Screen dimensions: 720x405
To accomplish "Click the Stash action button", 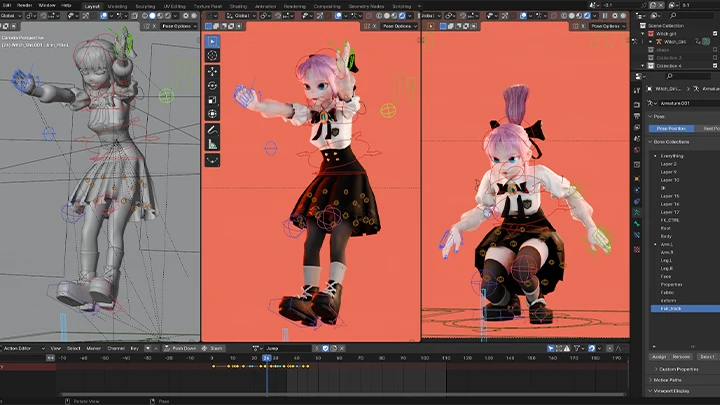I will click(x=212, y=349).
